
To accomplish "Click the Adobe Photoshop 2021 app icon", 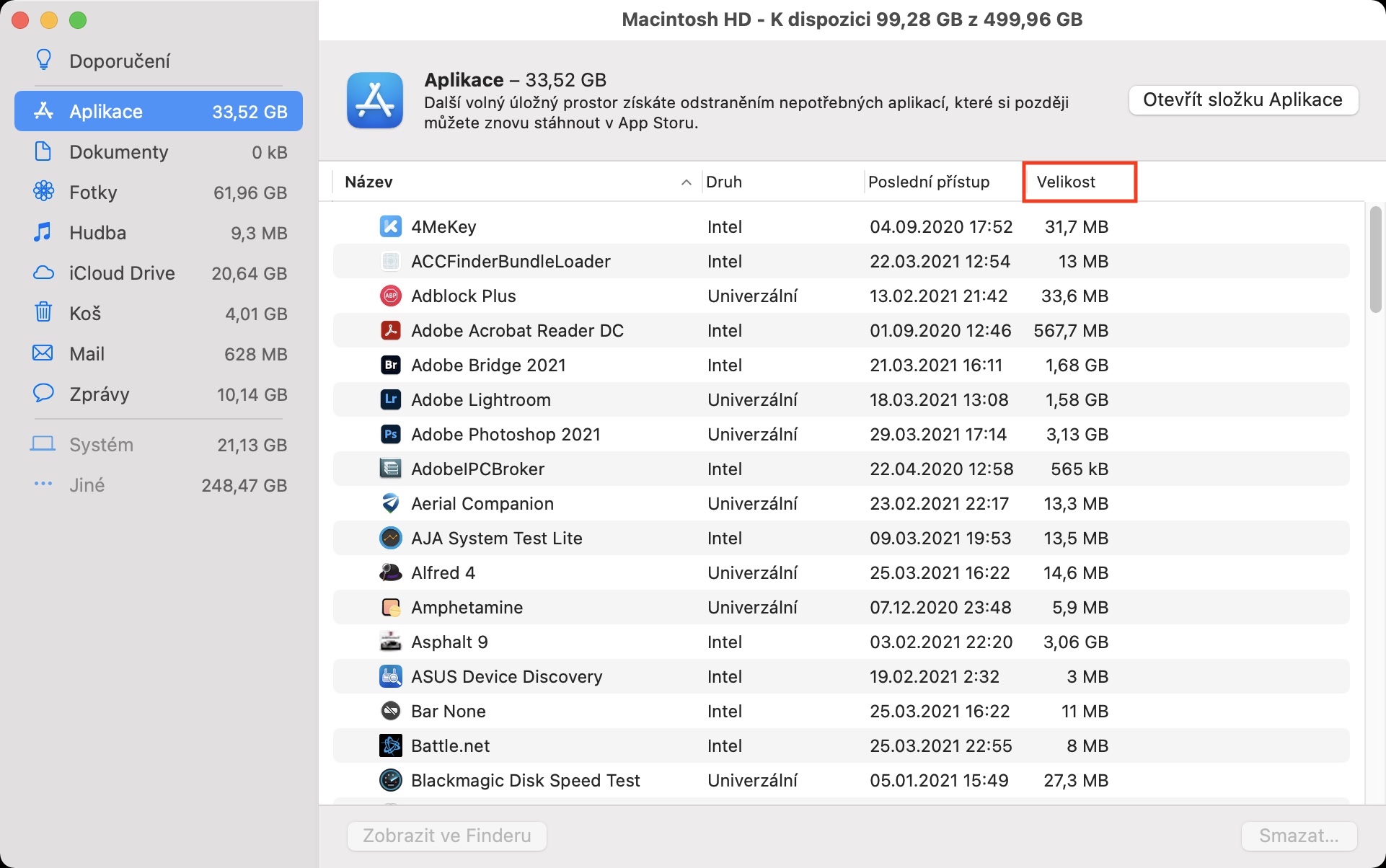I will pyautogui.click(x=390, y=434).
